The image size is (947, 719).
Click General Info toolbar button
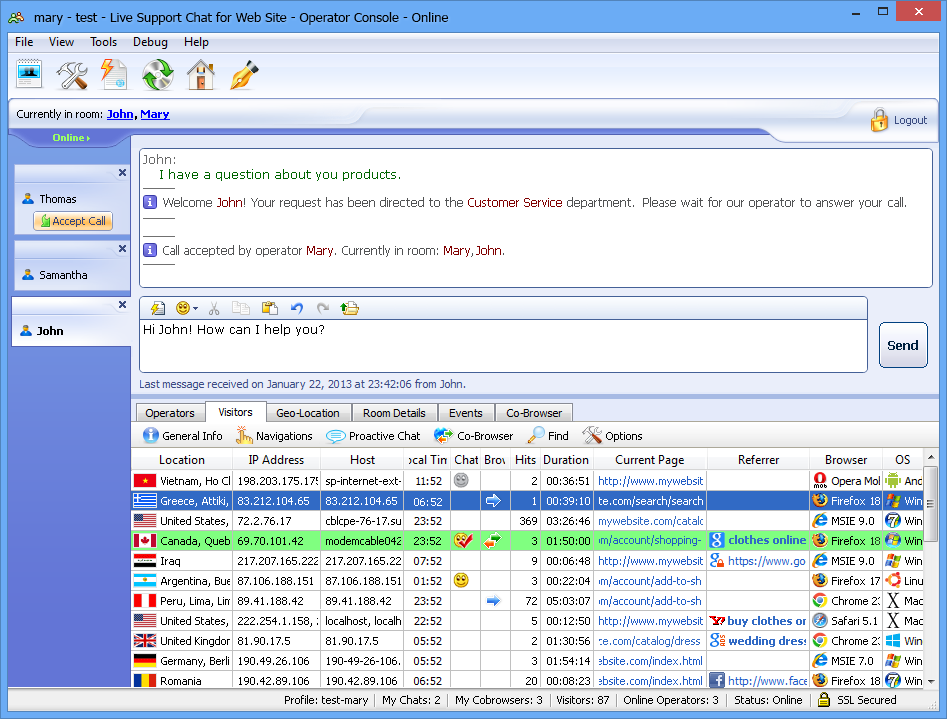[x=183, y=436]
